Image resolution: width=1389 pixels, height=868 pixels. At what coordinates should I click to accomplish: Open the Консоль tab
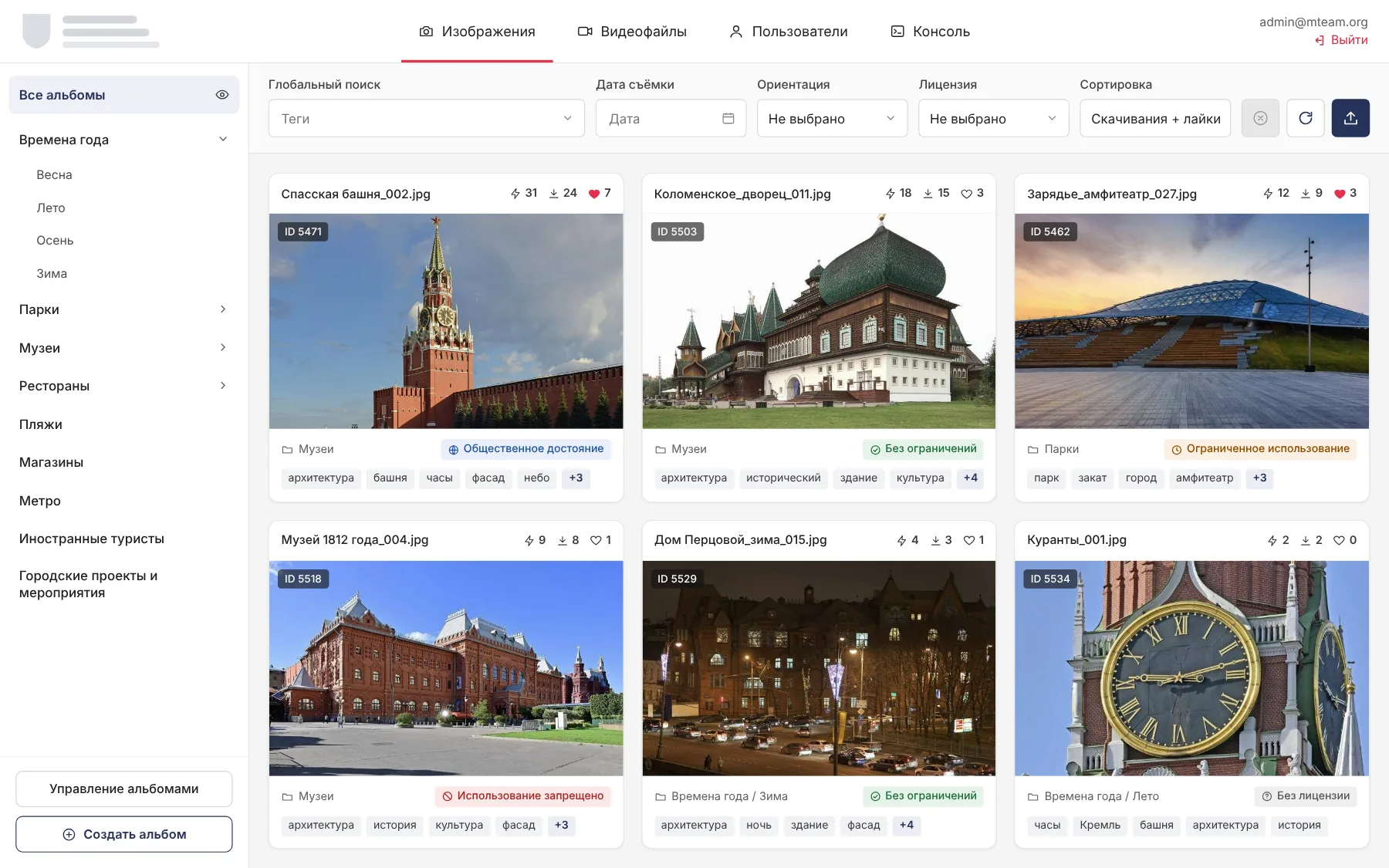(931, 32)
